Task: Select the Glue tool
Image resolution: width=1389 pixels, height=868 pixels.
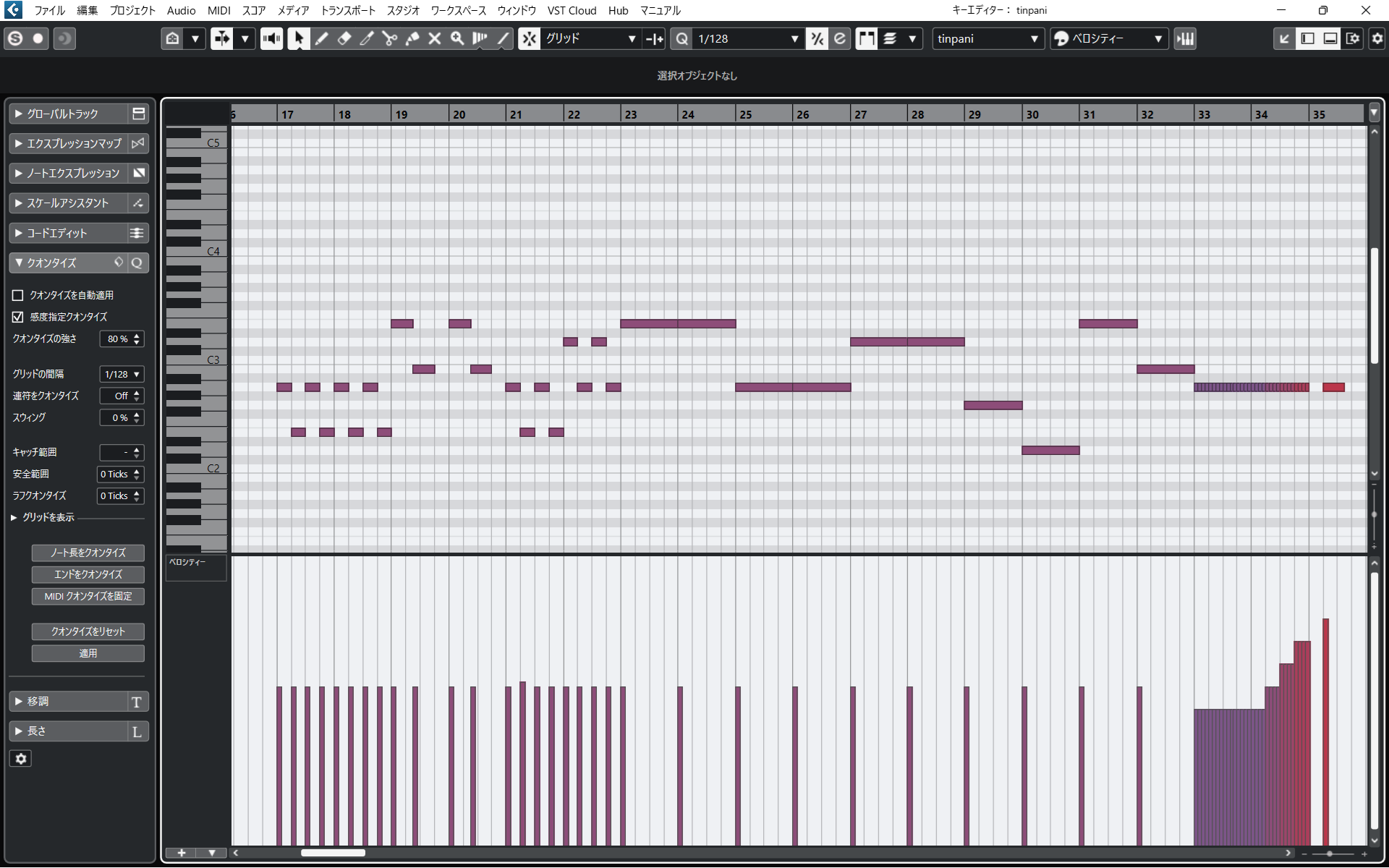Action: (412, 39)
